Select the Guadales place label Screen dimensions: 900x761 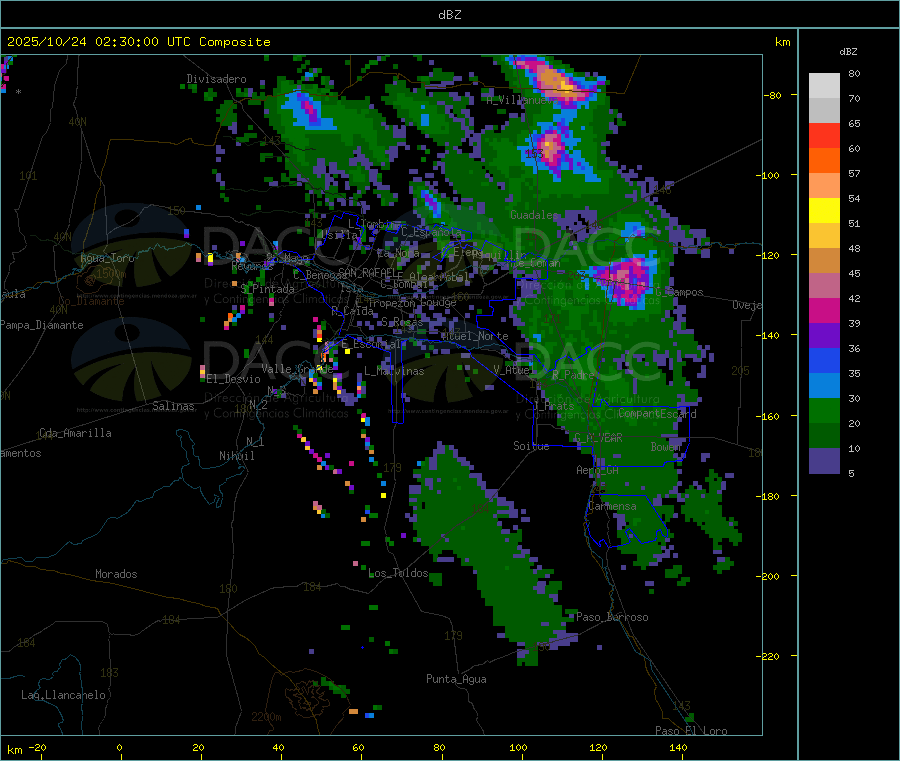pyautogui.click(x=534, y=215)
